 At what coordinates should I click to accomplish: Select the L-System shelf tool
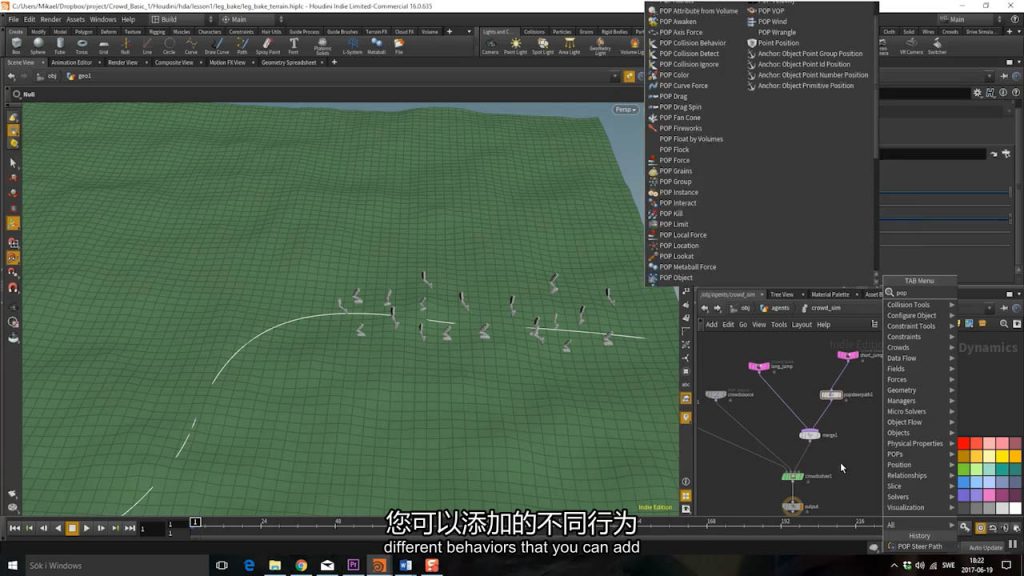click(x=352, y=45)
